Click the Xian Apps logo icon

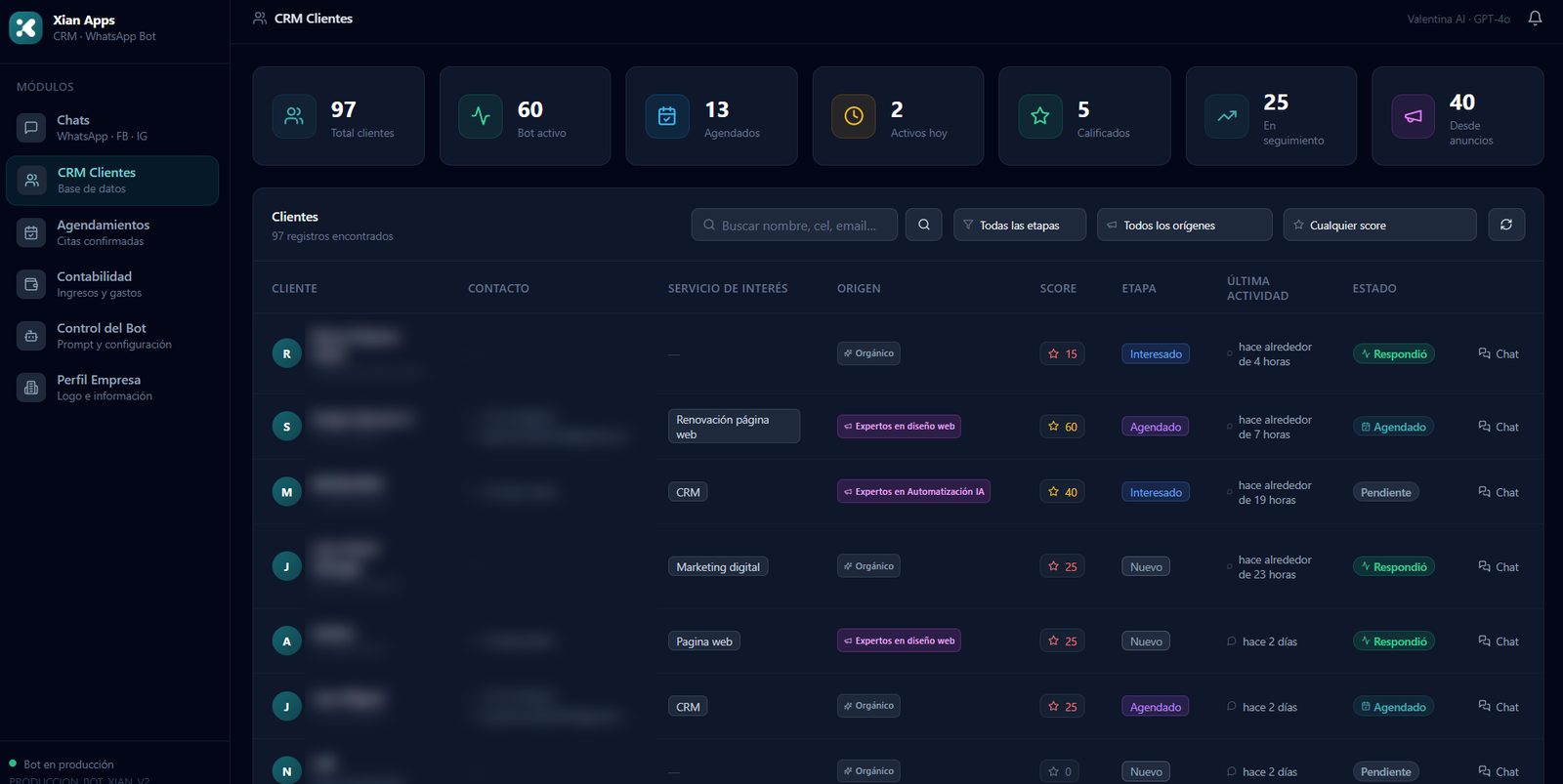25,27
